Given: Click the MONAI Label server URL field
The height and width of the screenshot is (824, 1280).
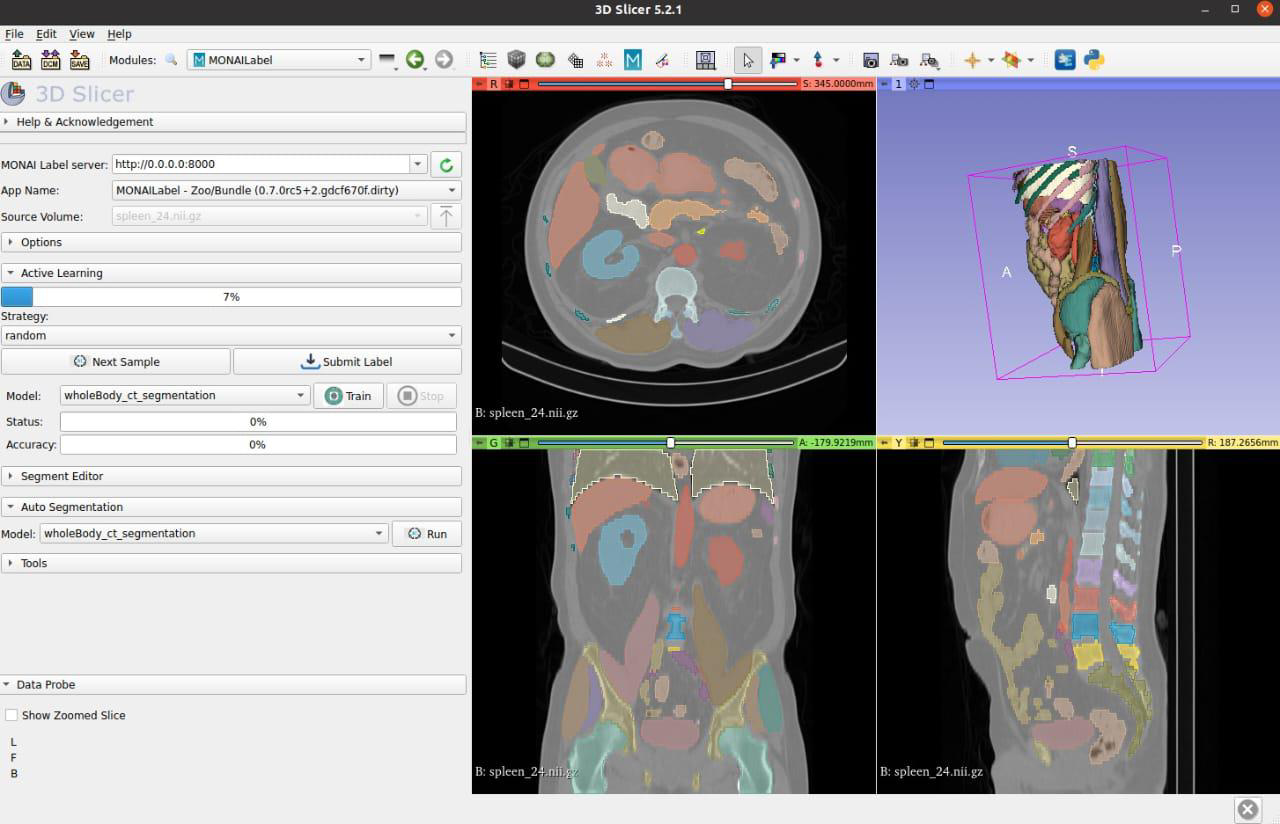Looking at the screenshot, I should pos(261,164).
